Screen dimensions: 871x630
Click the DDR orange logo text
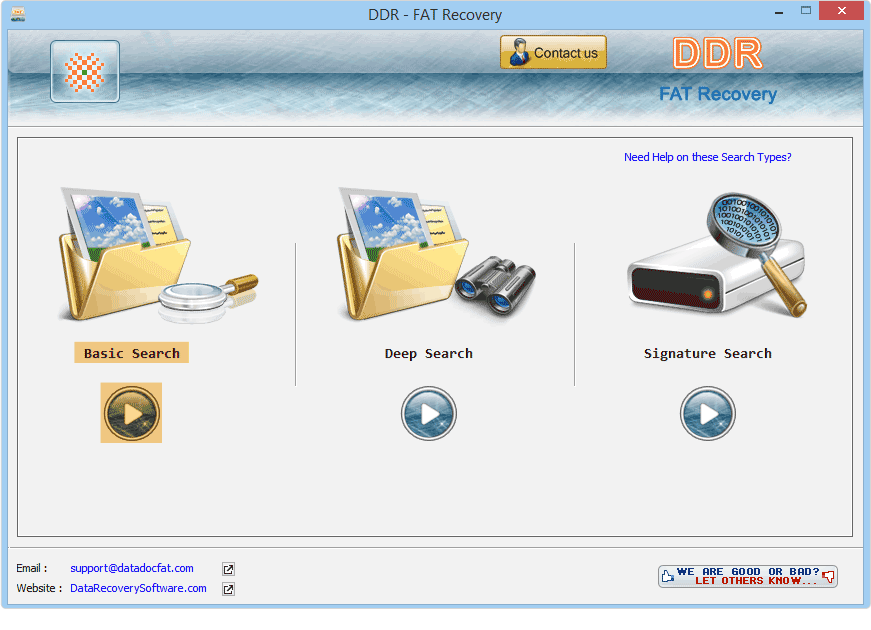point(717,53)
